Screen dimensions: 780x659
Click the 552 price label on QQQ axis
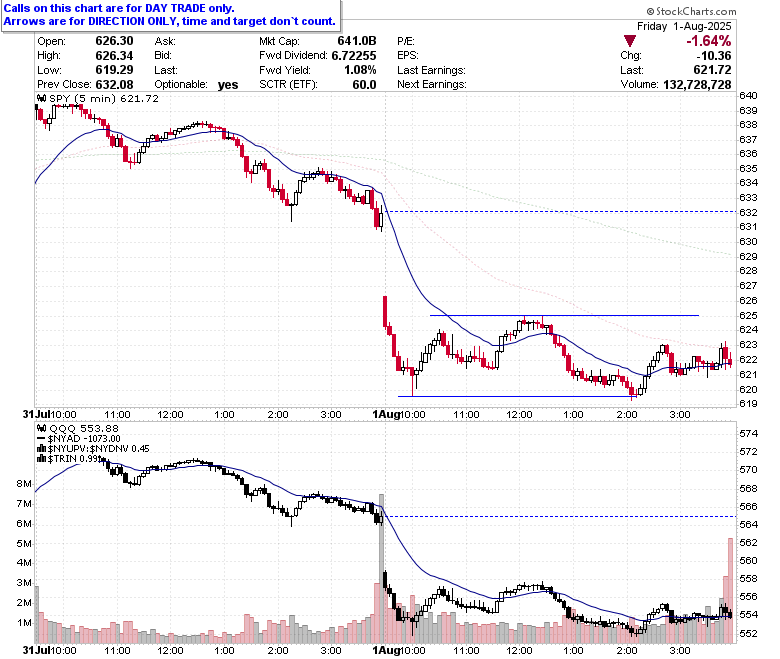748,633
